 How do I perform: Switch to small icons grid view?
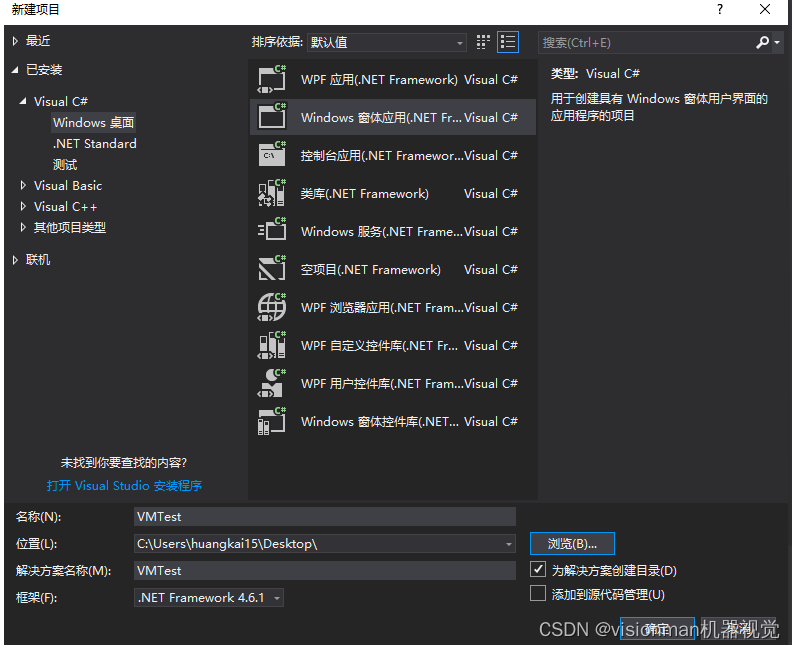point(483,42)
